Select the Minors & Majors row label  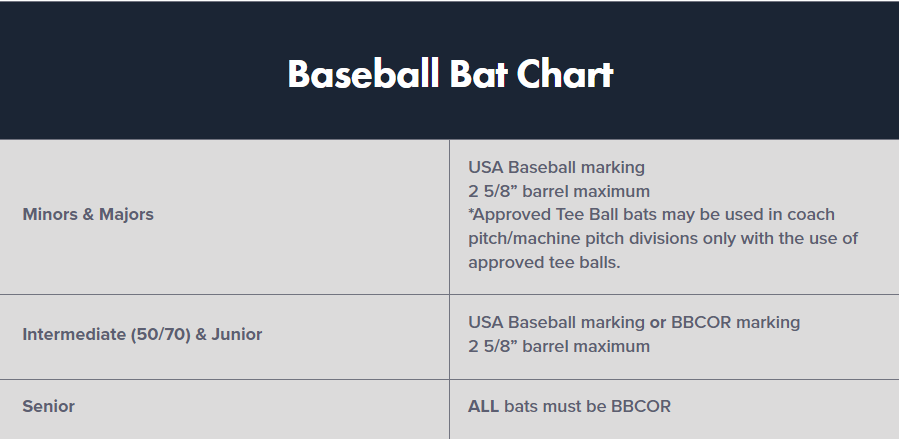[88, 214]
